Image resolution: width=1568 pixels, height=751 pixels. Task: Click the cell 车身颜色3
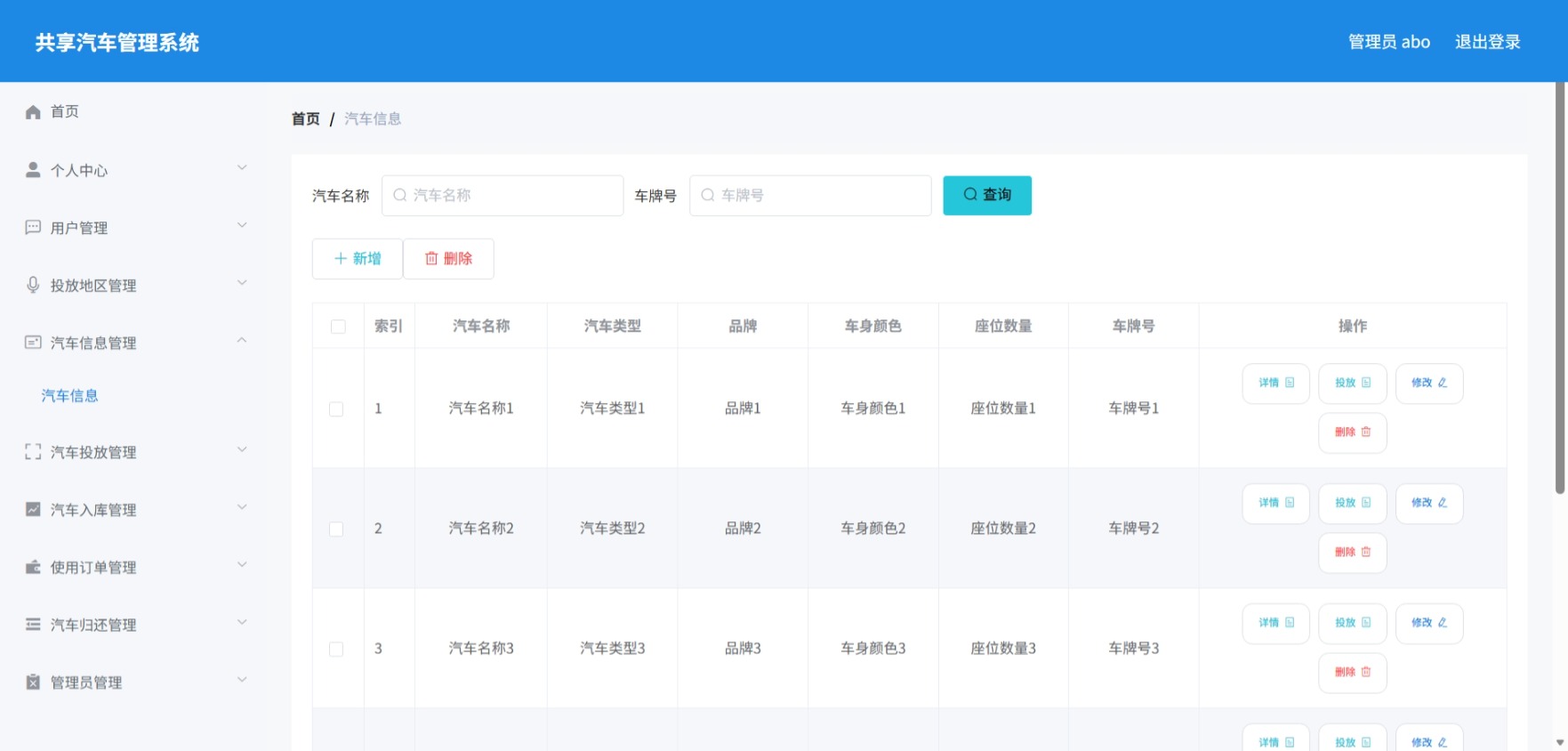click(x=873, y=649)
